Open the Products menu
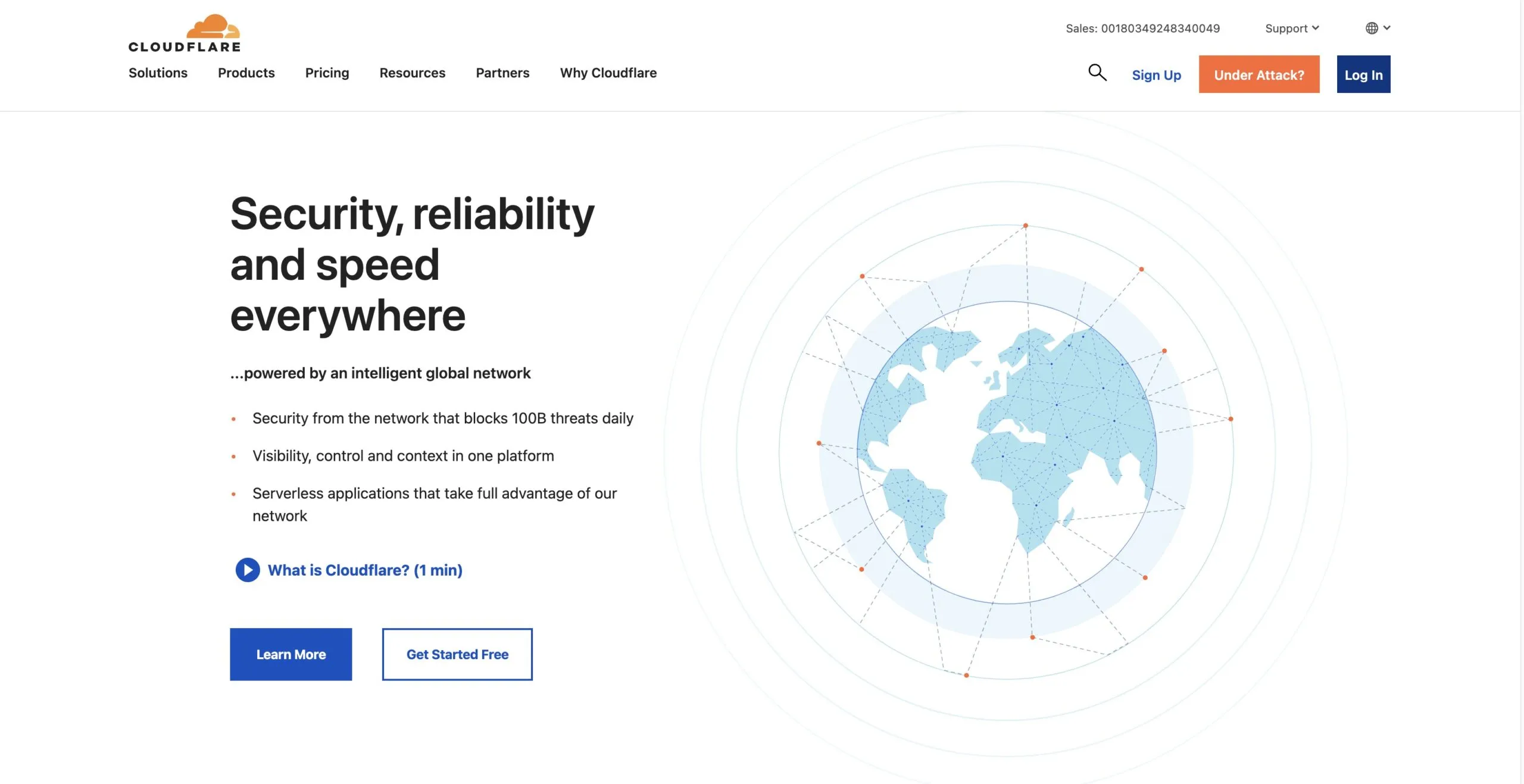 pos(246,73)
